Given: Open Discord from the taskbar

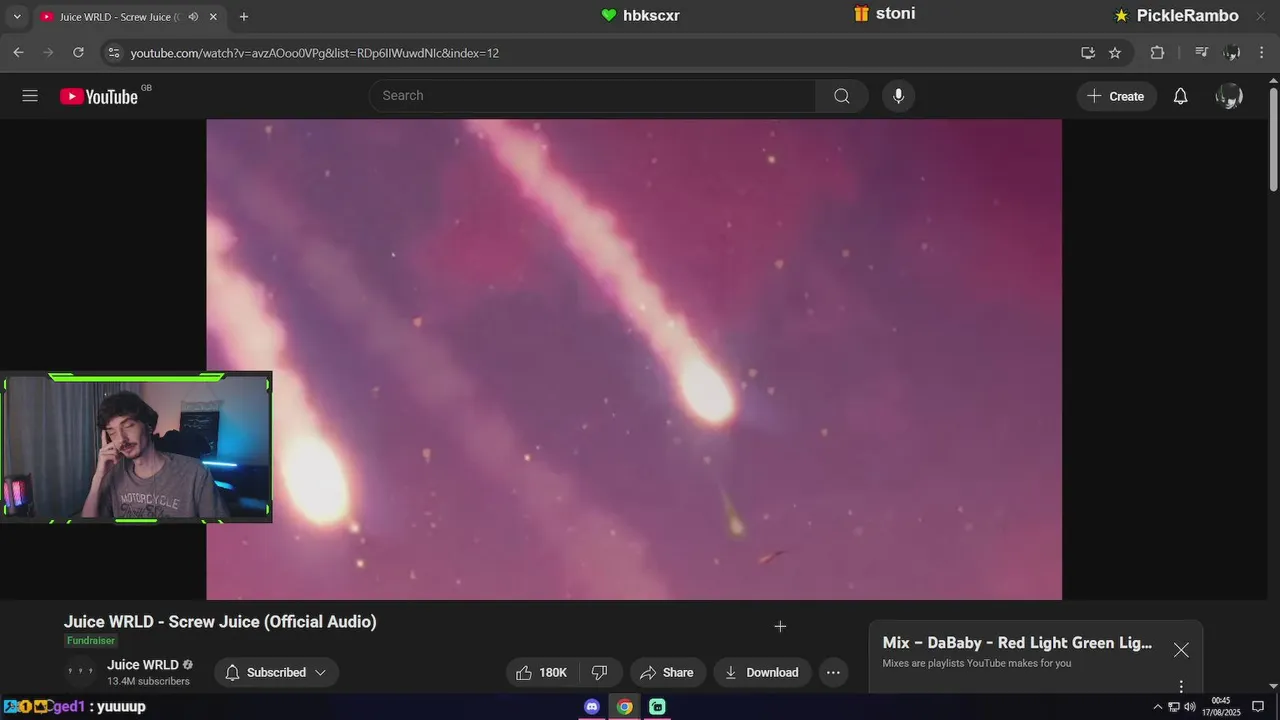Looking at the screenshot, I should pyautogui.click(x=592, y=707).
